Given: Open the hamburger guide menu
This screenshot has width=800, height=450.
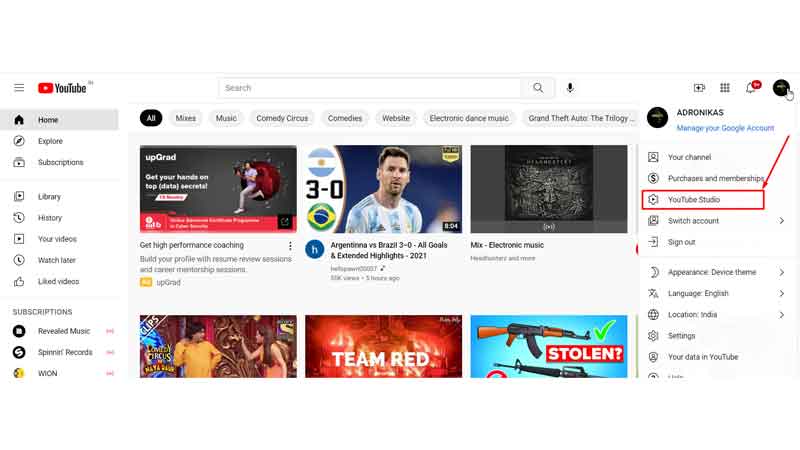Looking at the screenshot, I should pyautogui.click(x=19, y=88).
